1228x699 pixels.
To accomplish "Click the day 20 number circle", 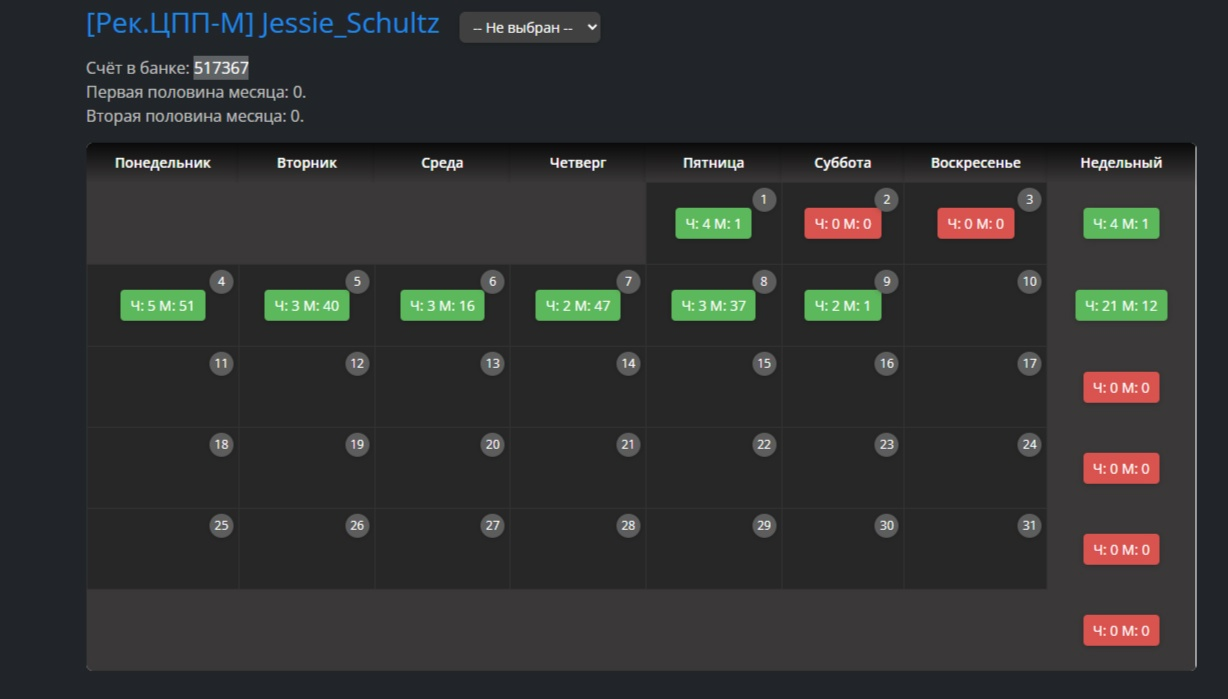I will [x=492, y=445].
